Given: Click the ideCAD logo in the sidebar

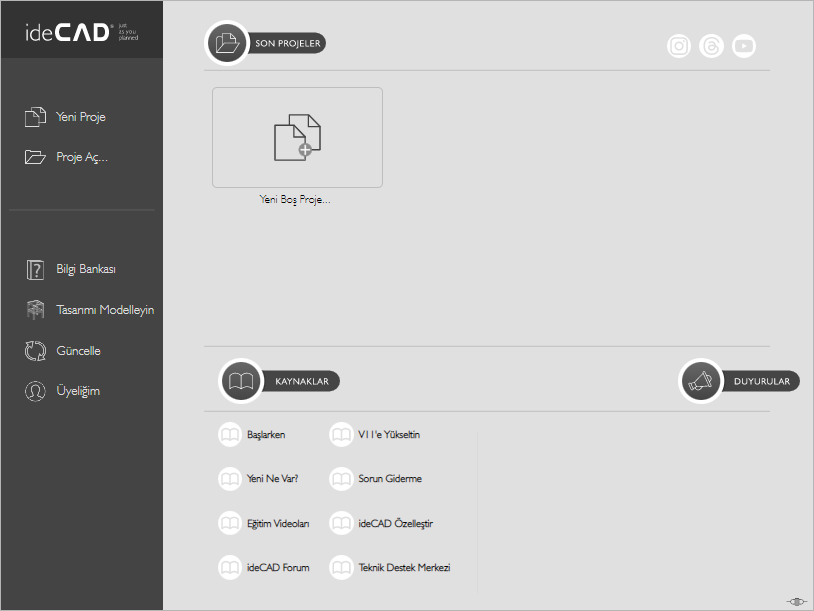Looking at the screenshot, I should pyautogui.click(x=82, y=32).
